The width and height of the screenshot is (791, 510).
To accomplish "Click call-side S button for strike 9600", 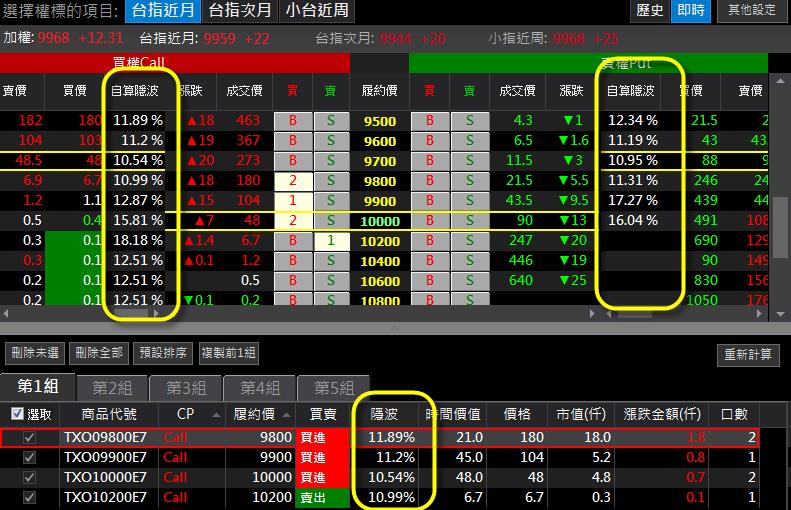I will pos(330,141).
